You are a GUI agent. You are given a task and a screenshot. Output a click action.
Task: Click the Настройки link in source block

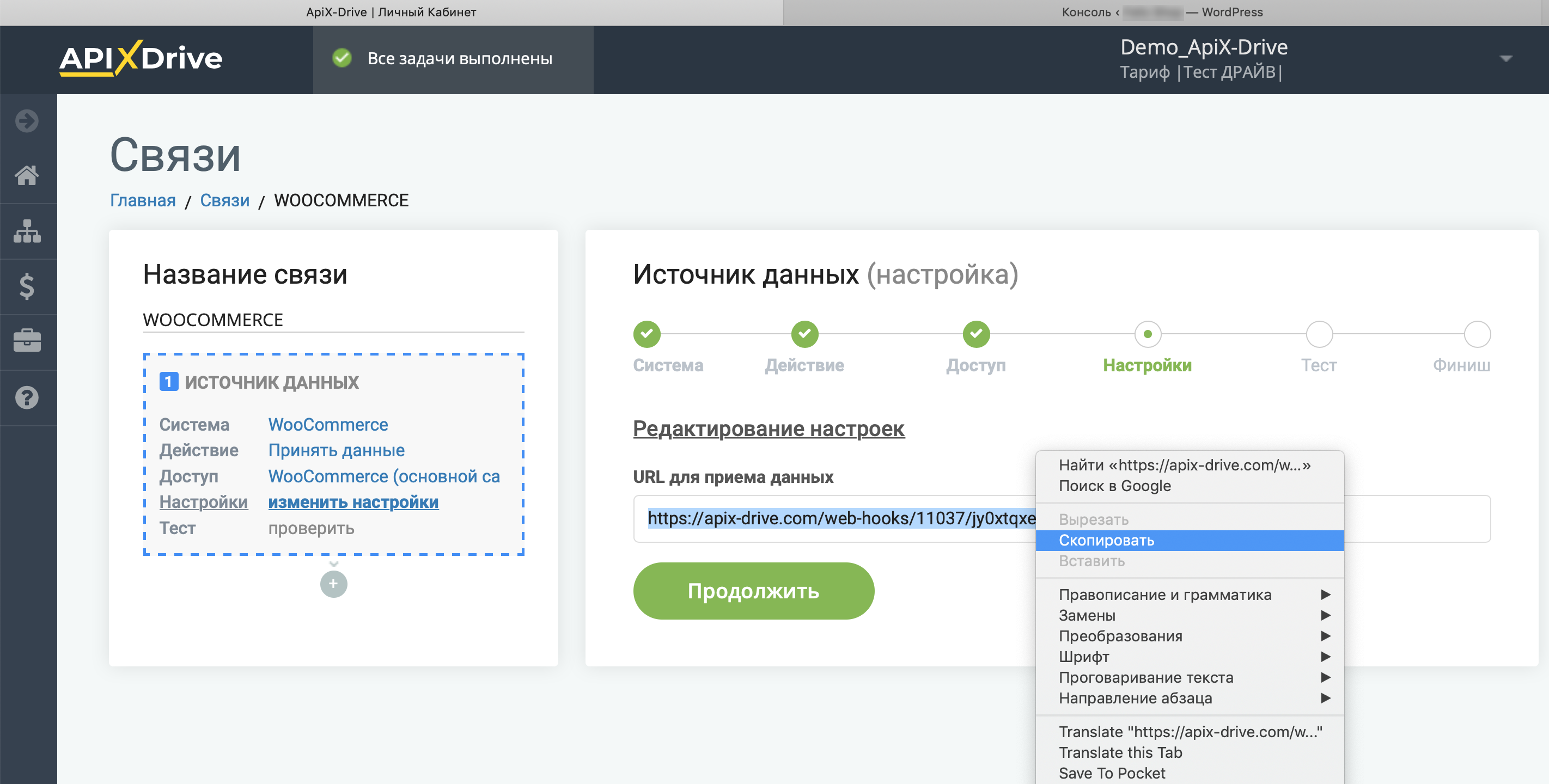tap(203, 502)
